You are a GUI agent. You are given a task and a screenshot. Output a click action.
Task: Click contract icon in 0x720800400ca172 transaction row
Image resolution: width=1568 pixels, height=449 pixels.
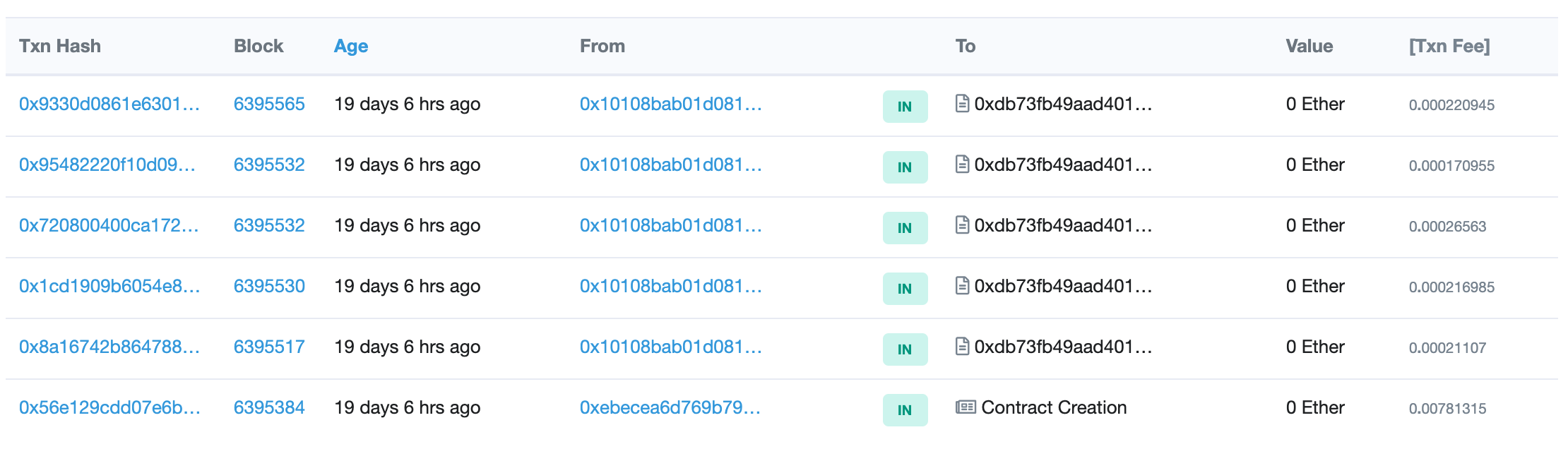962,225
